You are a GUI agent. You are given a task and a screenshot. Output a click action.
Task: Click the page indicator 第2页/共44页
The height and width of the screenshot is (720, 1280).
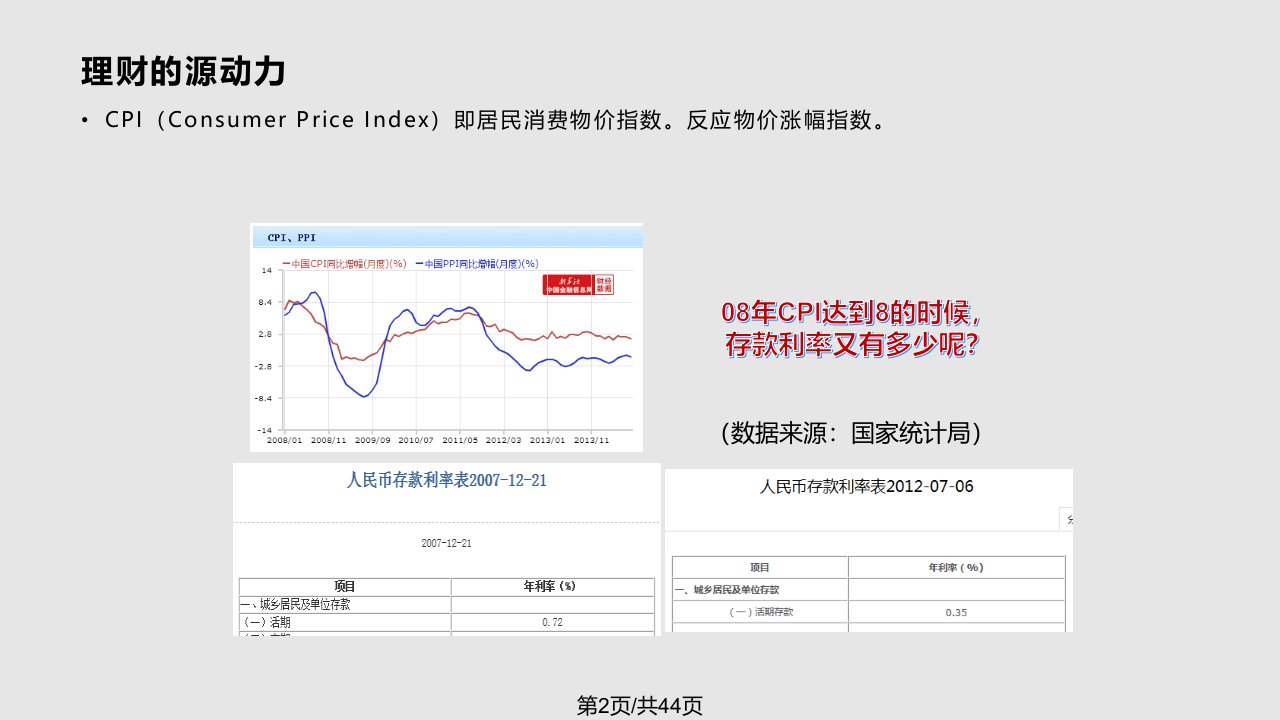click(640, 705)
